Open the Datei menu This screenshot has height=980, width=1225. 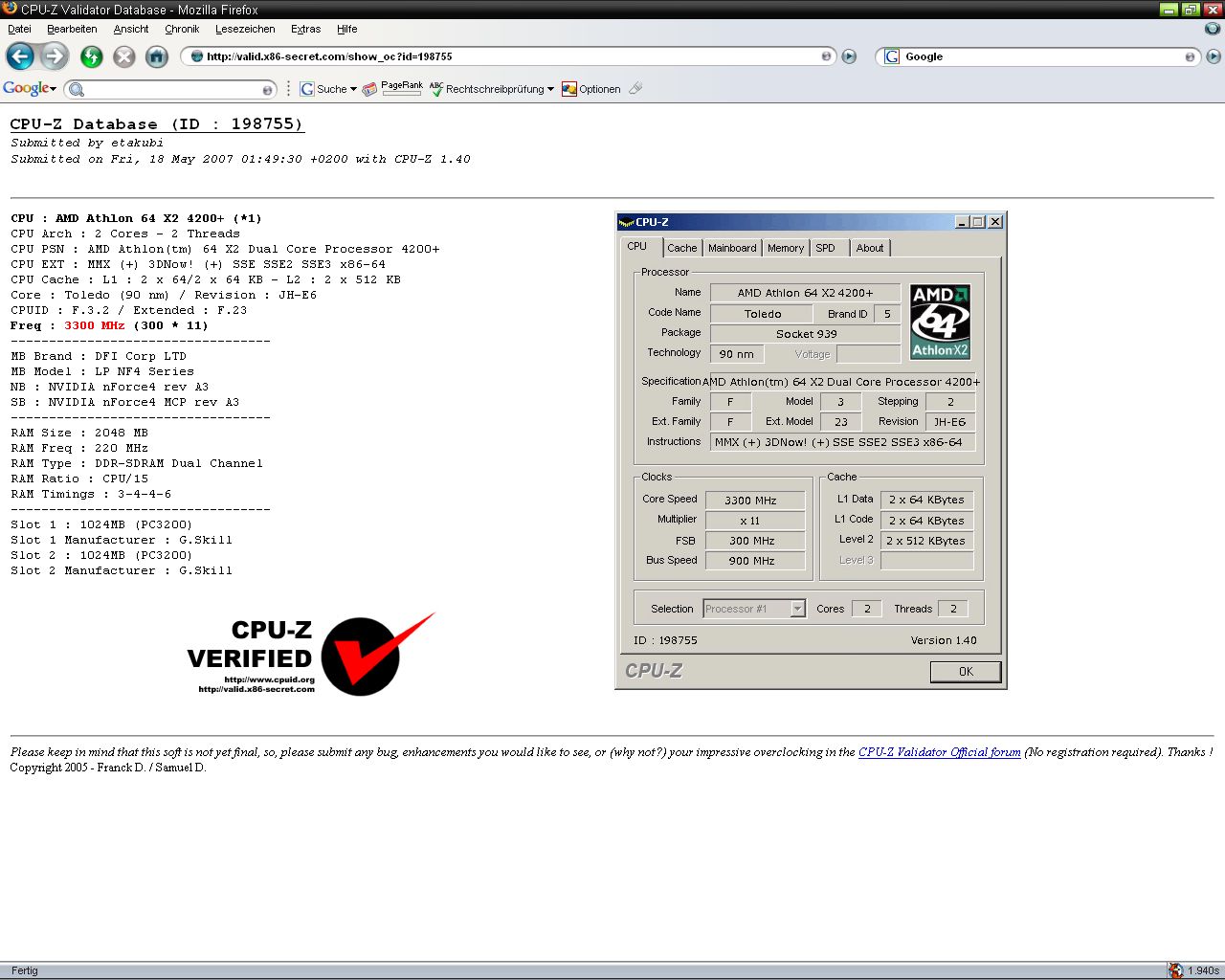pos(19,29)
